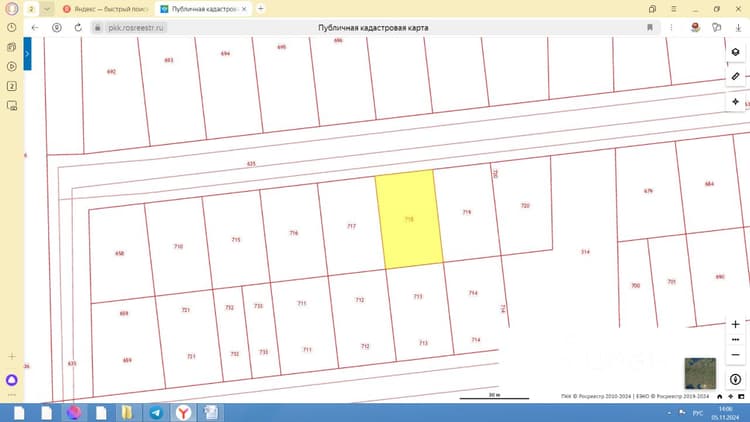750x422 pixels.
Task: Open the browser profile avatar
Action: pos(12,9)
